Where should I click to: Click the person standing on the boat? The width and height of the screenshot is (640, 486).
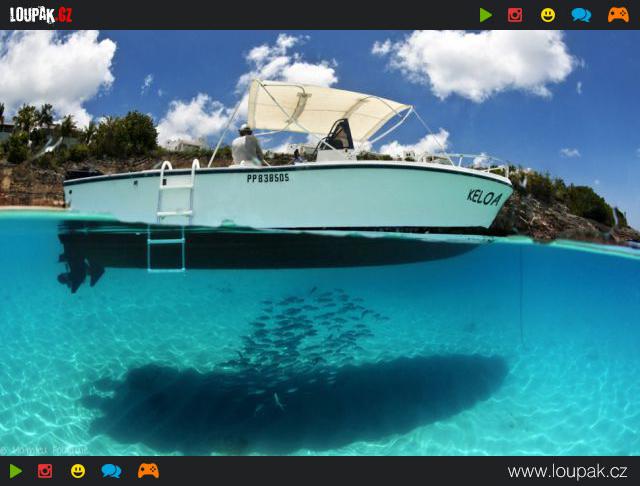(246, 147)
